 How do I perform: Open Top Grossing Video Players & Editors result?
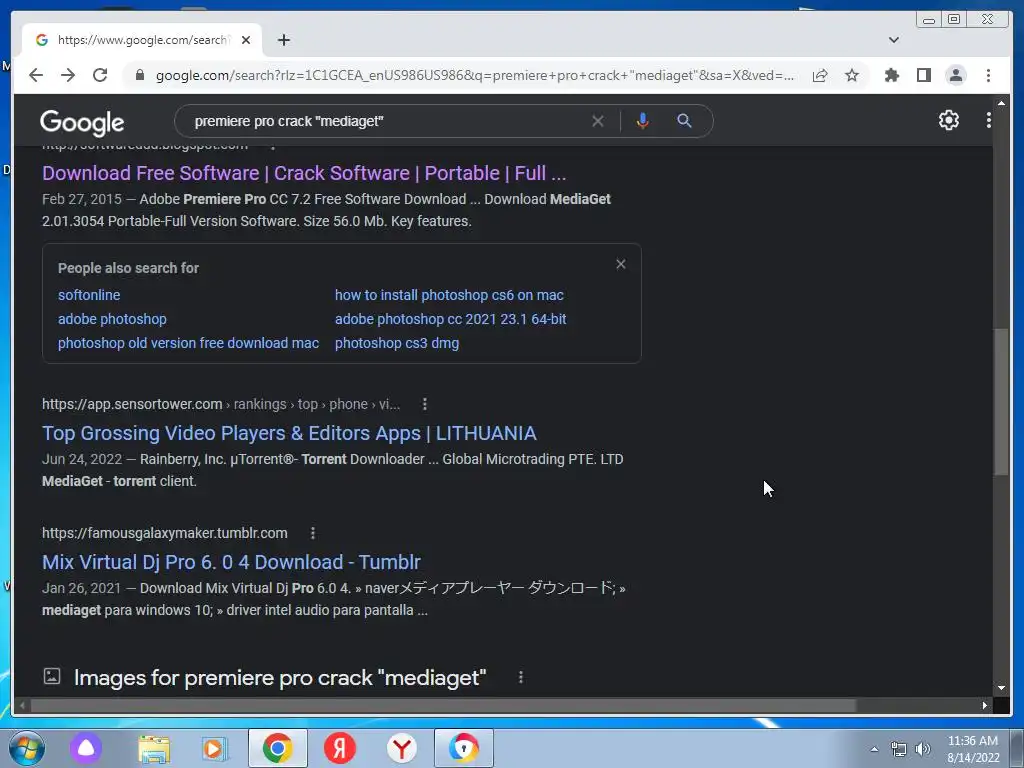pos(289,433)
